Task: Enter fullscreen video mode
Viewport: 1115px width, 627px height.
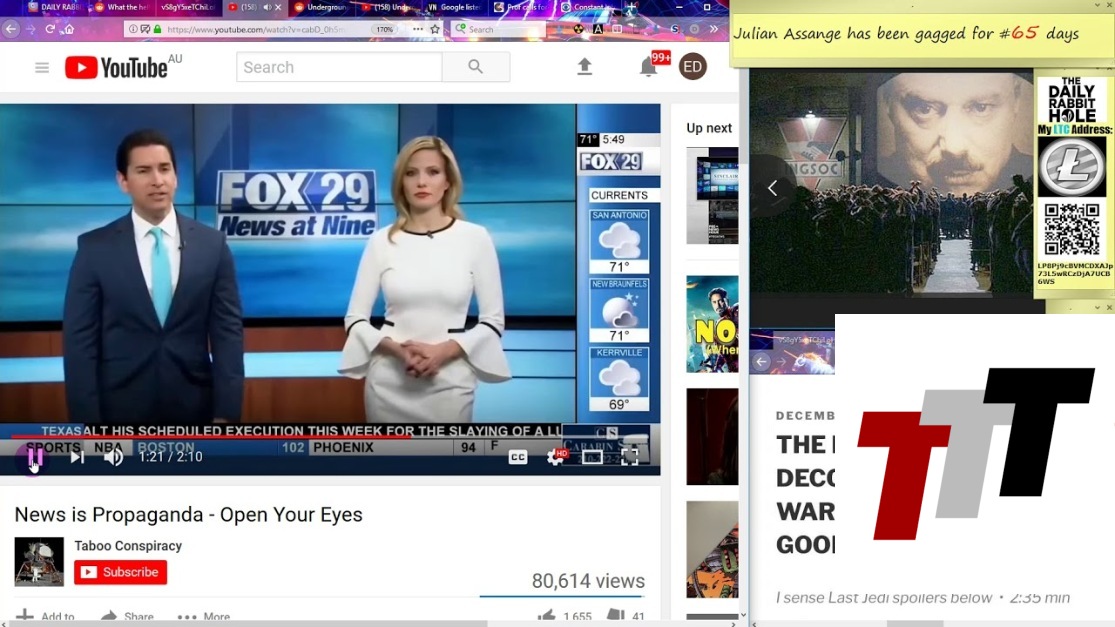Action: click(x=630, y=457)
